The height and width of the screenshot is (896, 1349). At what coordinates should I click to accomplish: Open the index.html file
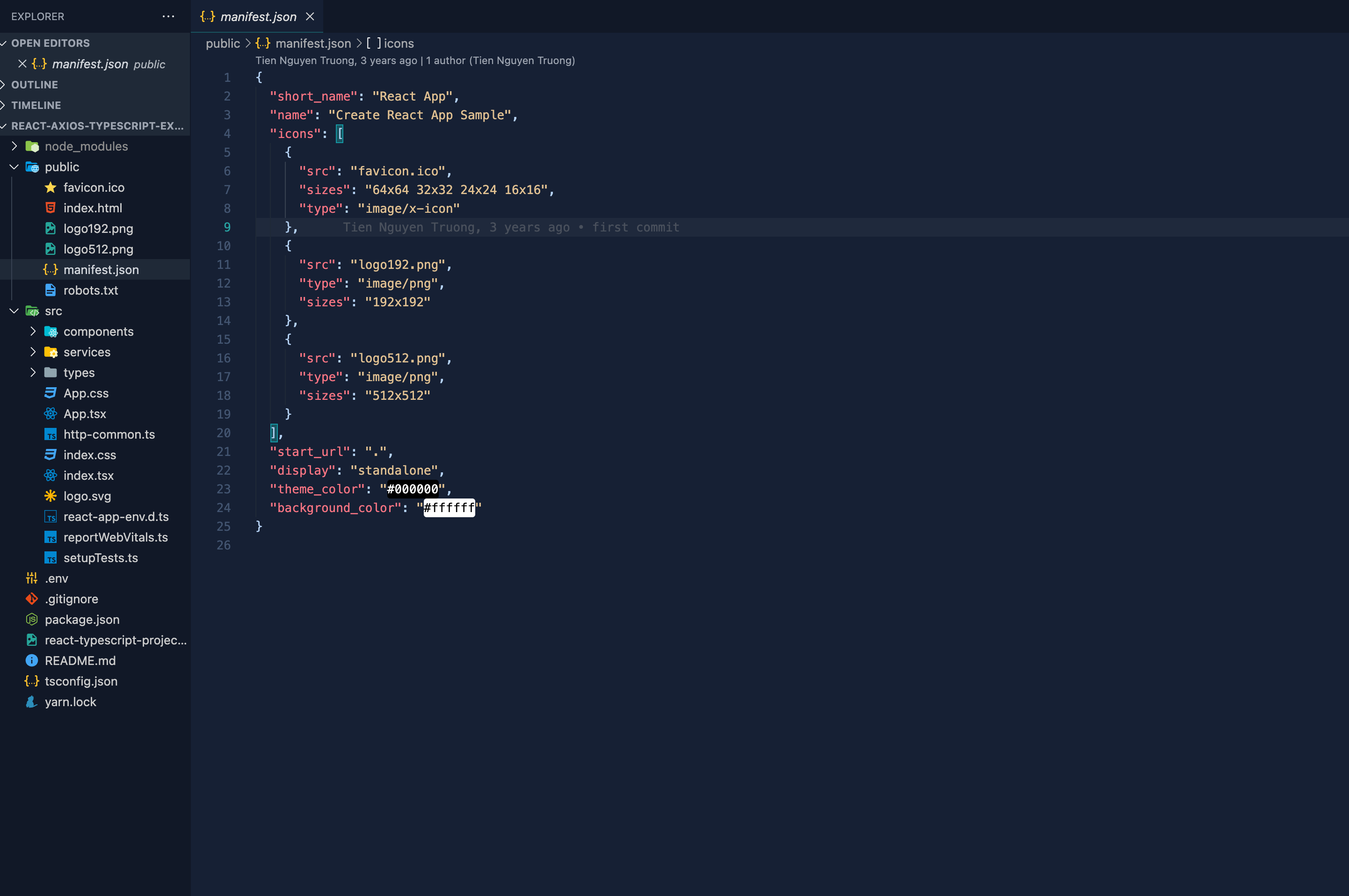click(x=93, y=208)
